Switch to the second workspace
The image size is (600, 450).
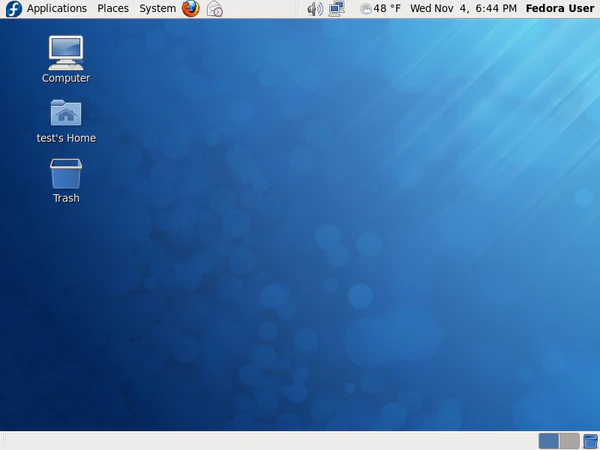coord(569,441)
